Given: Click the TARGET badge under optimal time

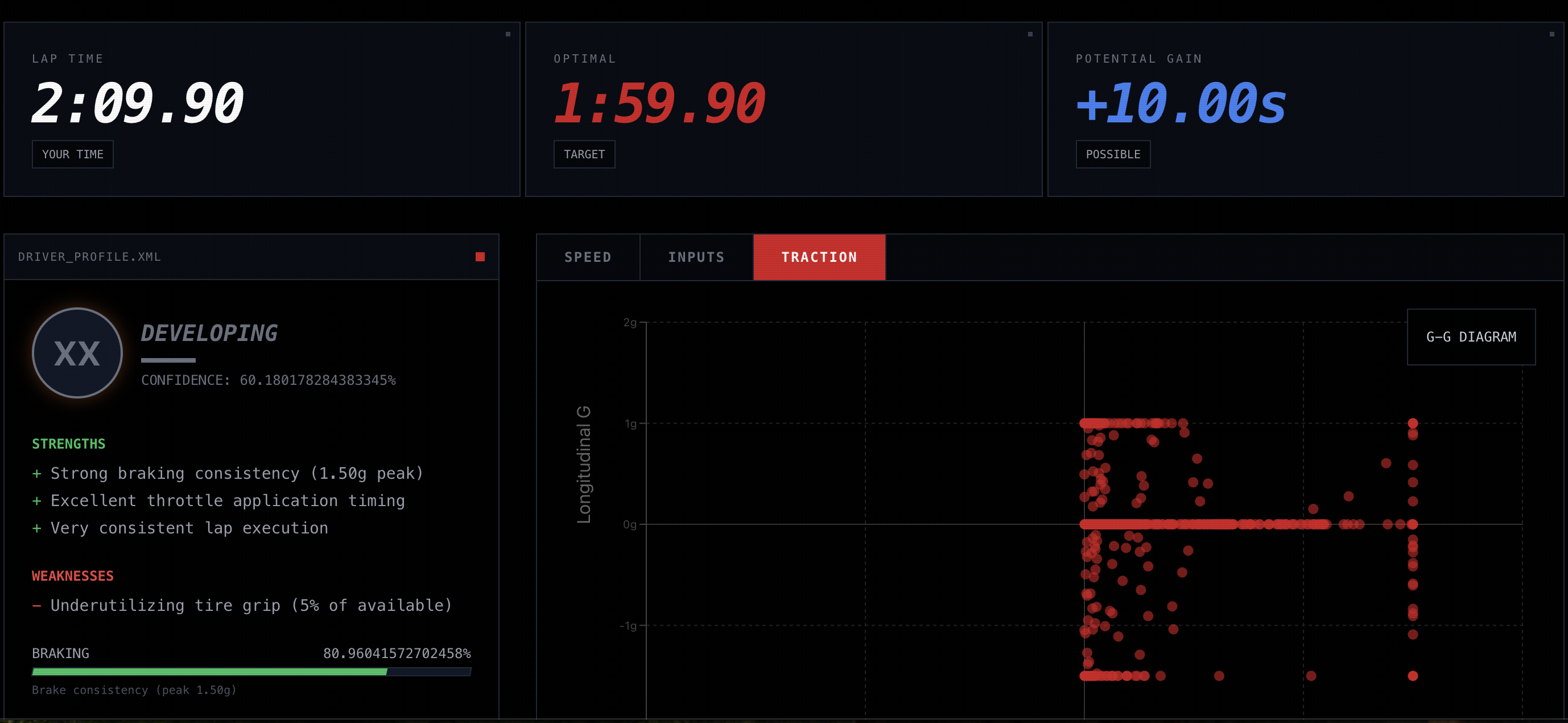Looking at the screenshot, I should [x=584, y=154].
